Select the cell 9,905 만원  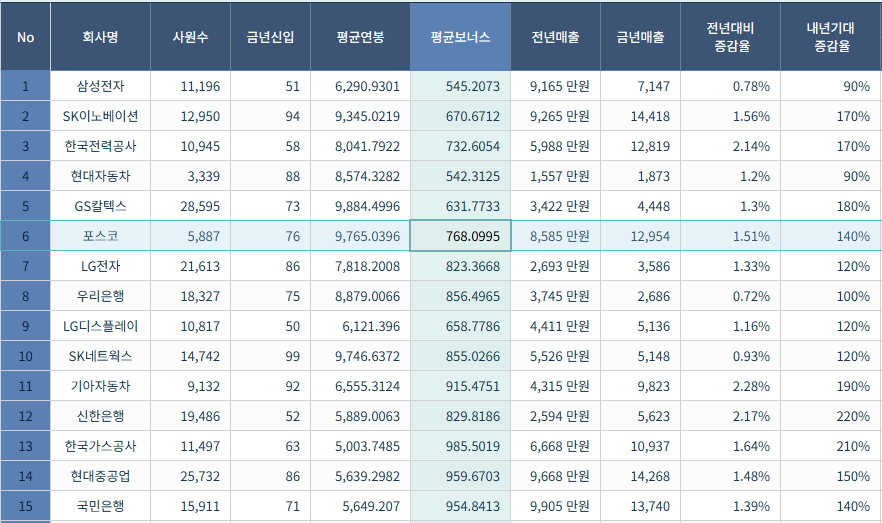coord(555,506)
